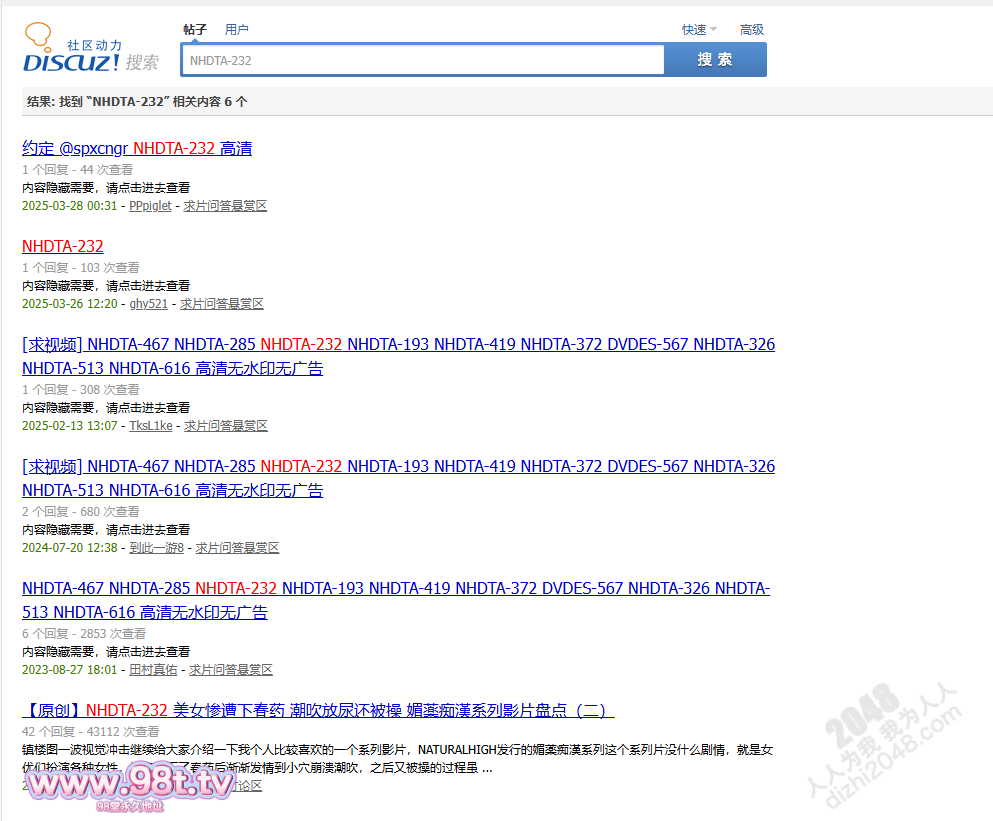Open author 到此一游8's profile

[x=156, y=548]
